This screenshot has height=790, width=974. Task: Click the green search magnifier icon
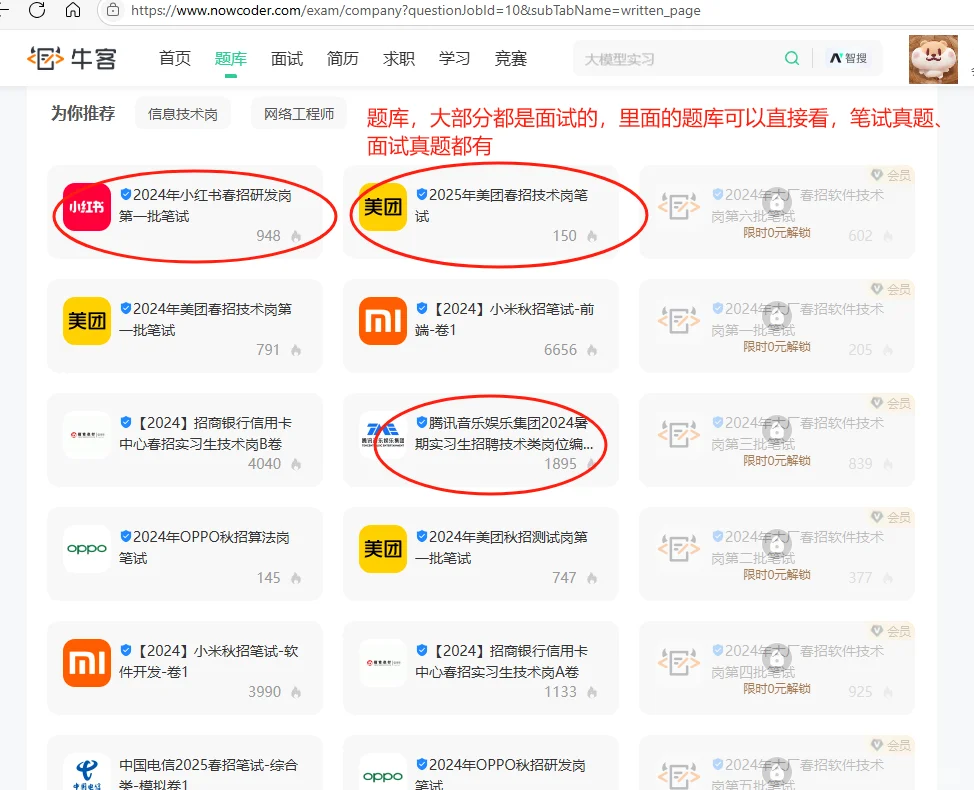[x=792, y=58]
